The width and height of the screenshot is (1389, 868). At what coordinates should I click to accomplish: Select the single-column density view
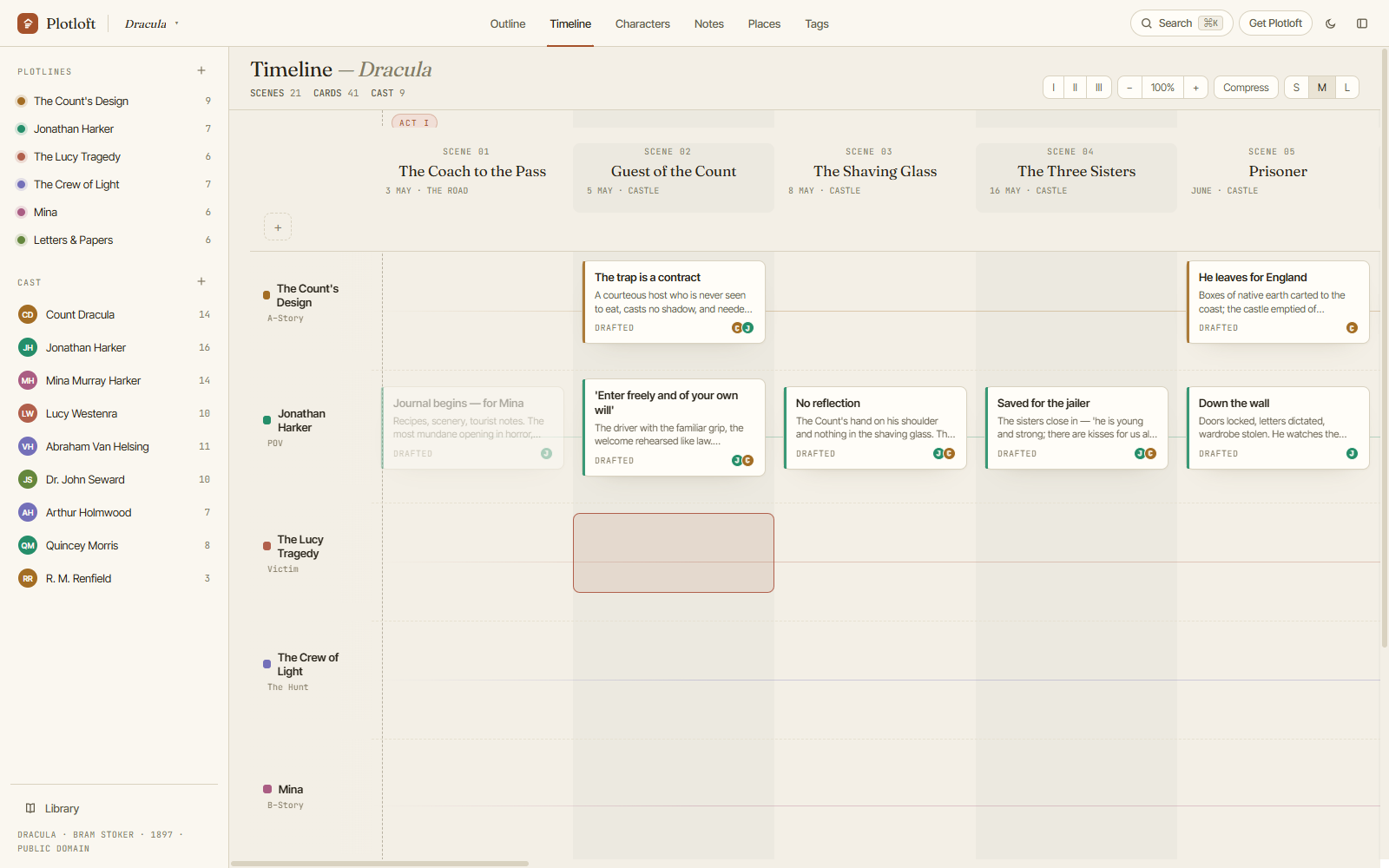click(x=1054, y=88)
